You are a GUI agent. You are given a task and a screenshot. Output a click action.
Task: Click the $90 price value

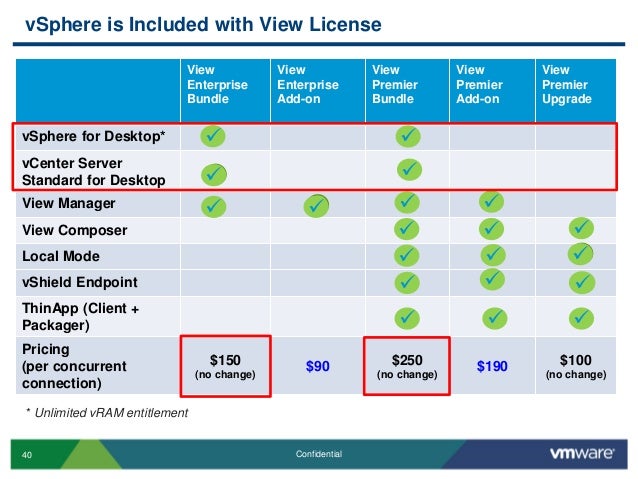(318, 366)
